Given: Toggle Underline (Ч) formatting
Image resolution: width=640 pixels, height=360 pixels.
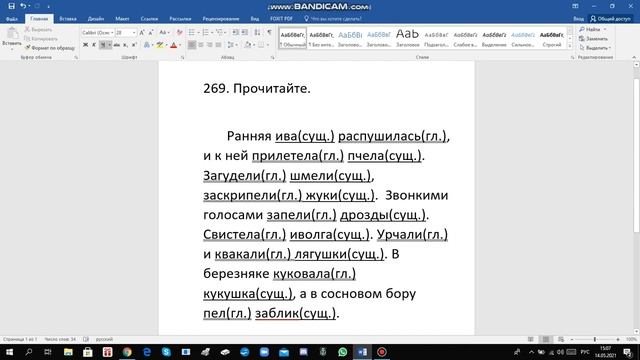Looking at the screenshot, I should [103, 45].
